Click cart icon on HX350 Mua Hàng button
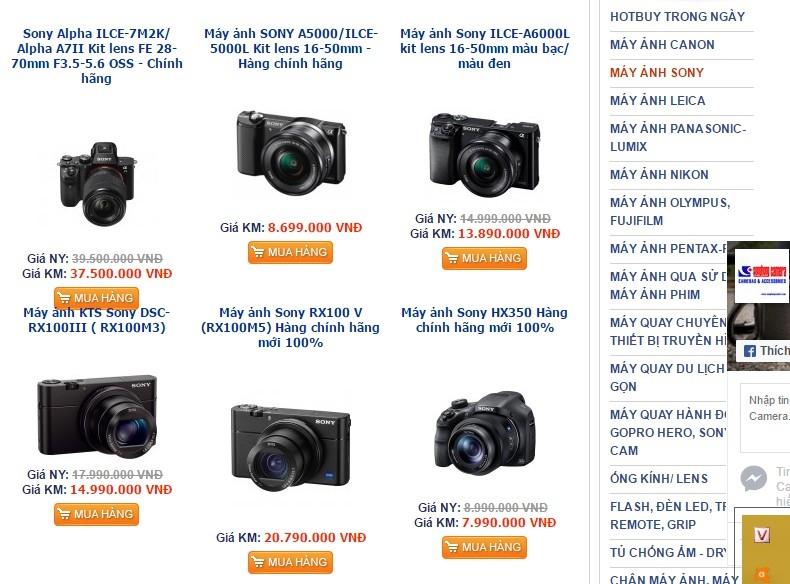This screenshot has width=790, height=584. [x=451, y=547]
